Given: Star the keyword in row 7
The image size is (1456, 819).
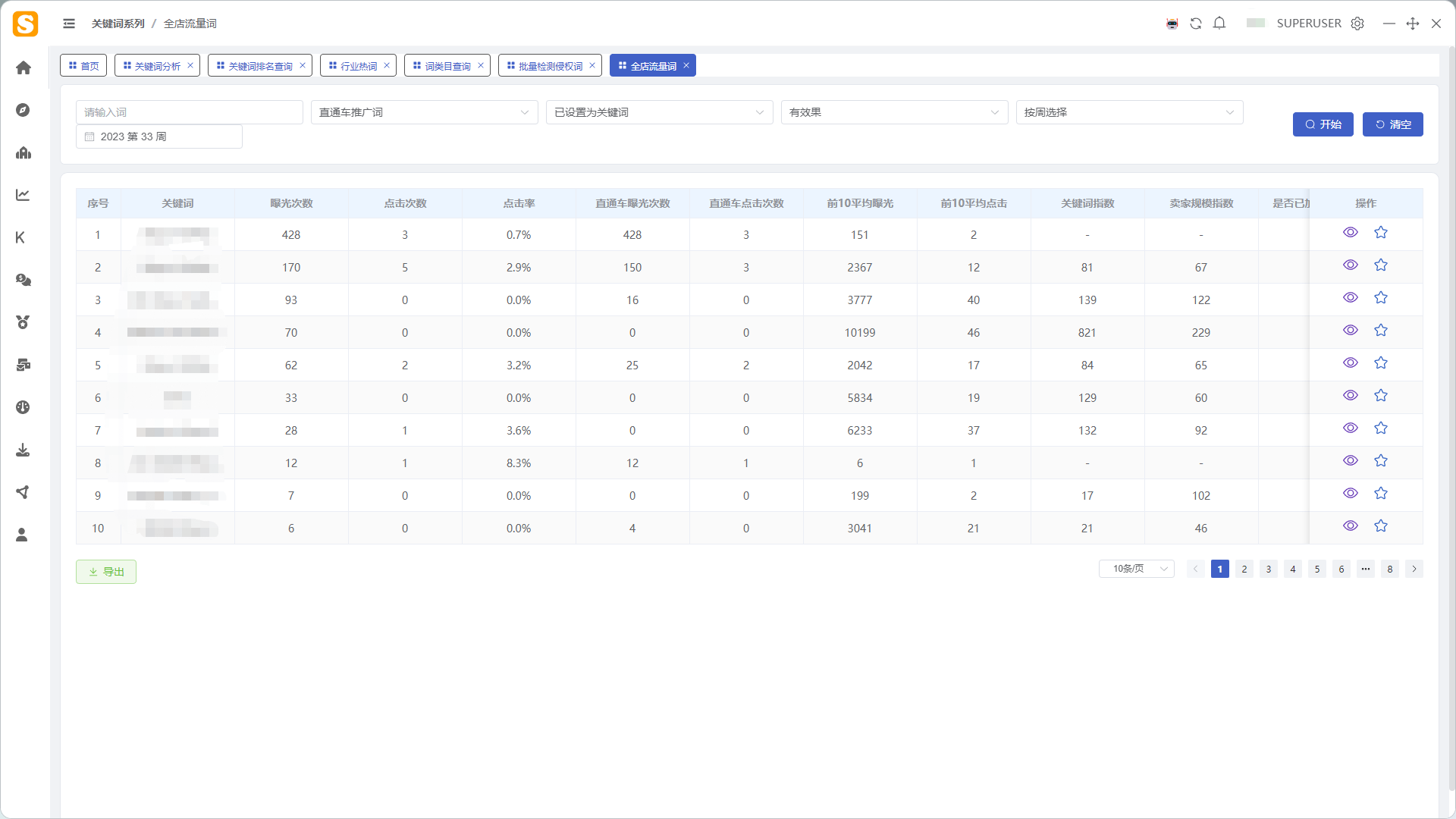Looking at the screenshot, I should coord(1381,428).
